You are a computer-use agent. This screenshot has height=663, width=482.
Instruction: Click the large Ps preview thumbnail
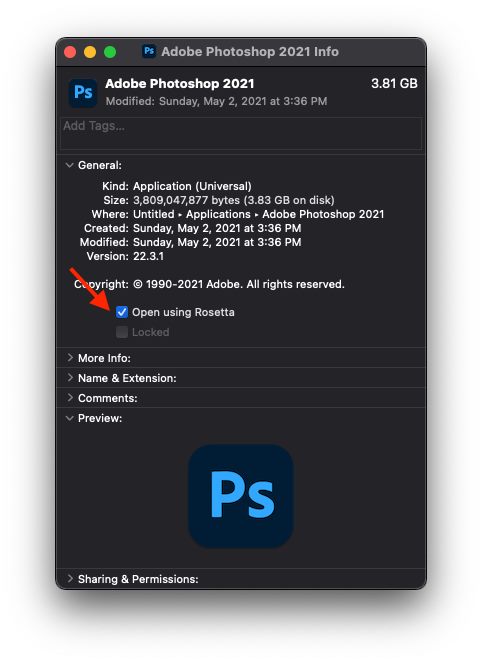click(x=241, y=496)
